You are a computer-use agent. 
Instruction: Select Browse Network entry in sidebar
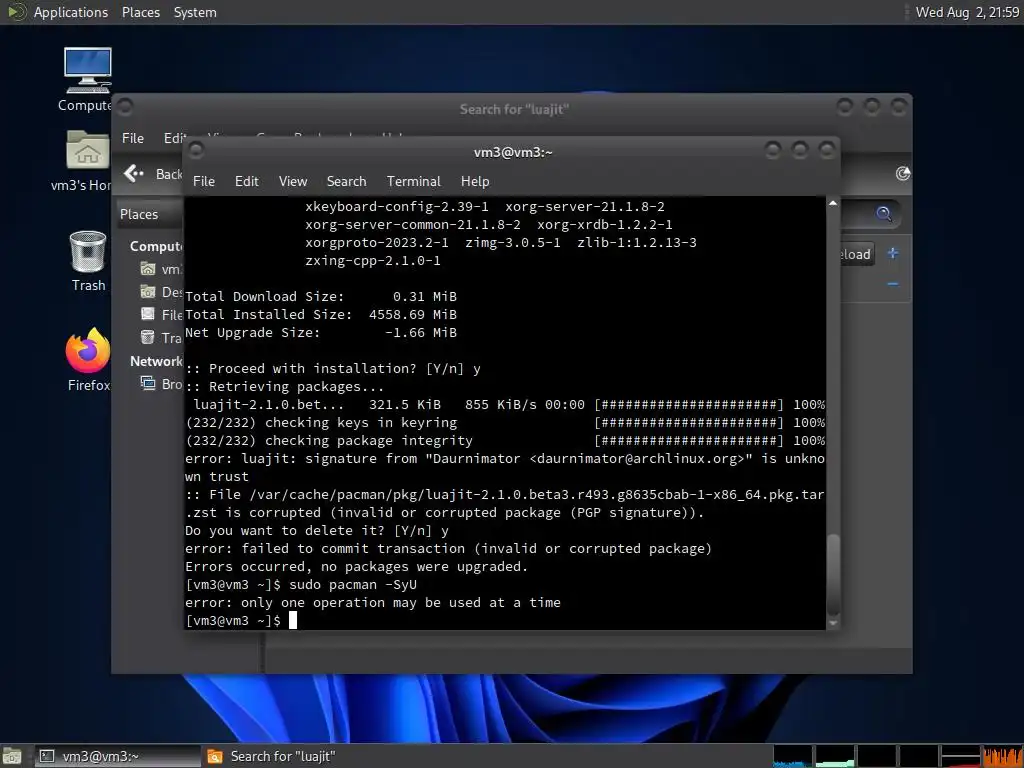[163, 383]
